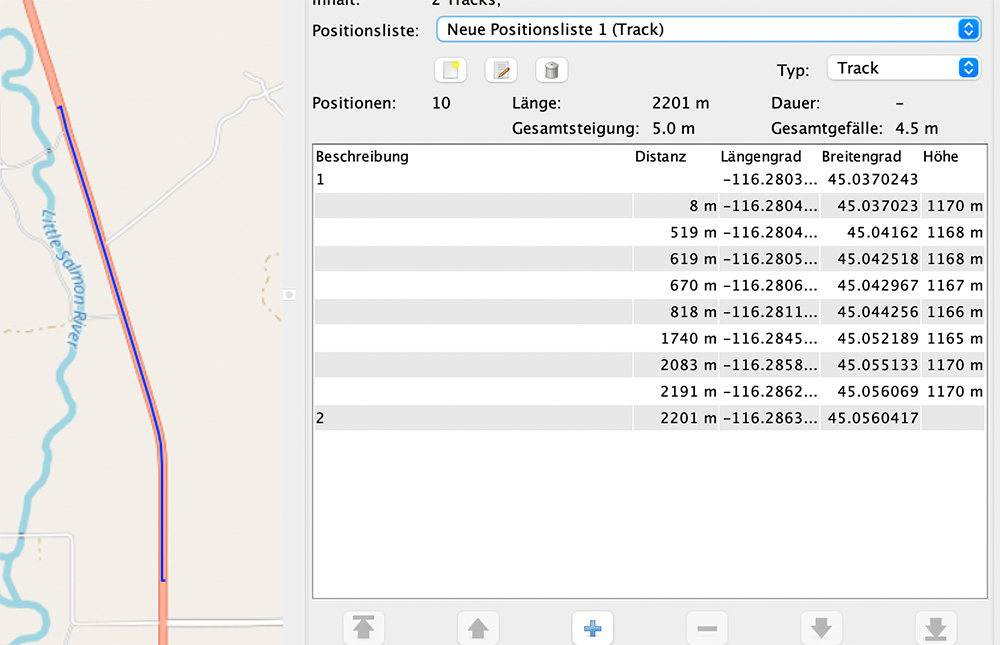Rename the current position list
1000x645 pixels.
pos(501,70)
